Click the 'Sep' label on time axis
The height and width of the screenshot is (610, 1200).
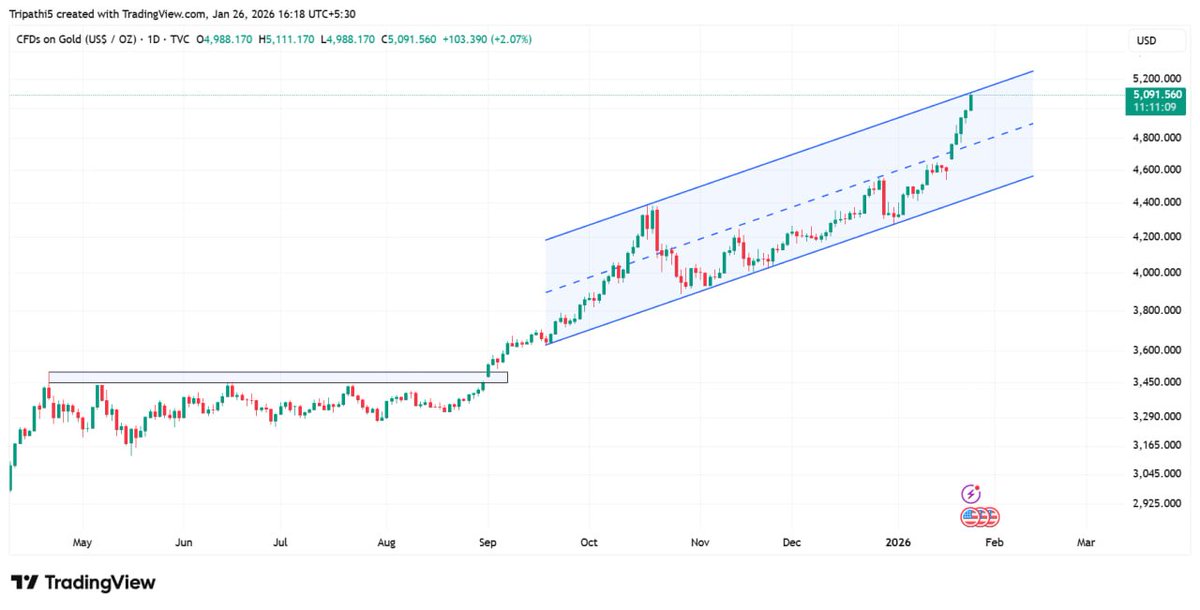click(487, 543)
